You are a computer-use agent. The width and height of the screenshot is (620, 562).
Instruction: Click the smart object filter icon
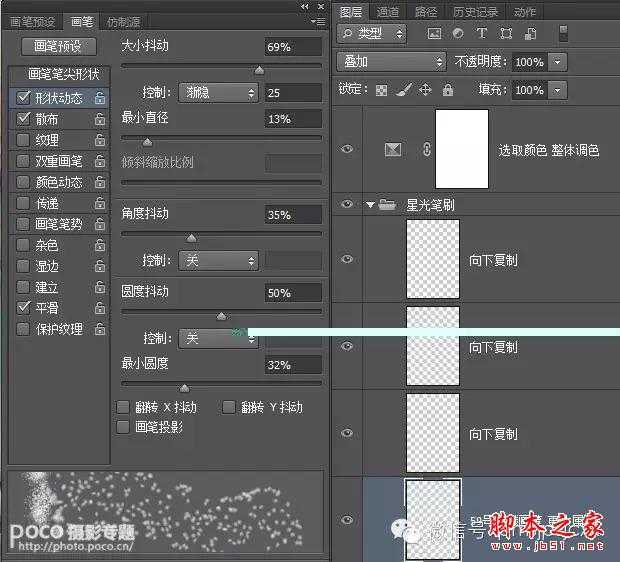[530, 33]
